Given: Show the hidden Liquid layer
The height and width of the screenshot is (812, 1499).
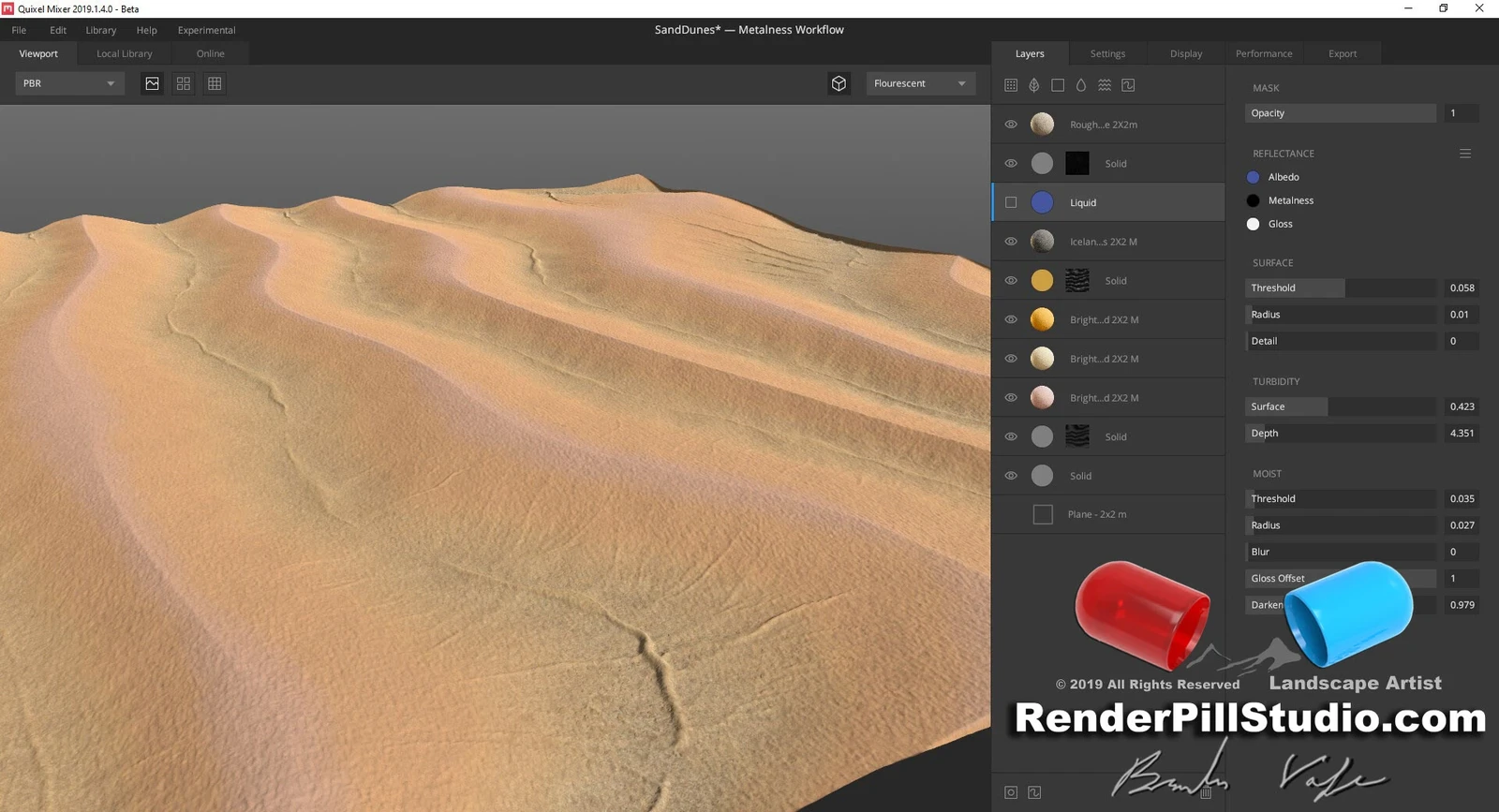Looking at the screenshot, I should pyautogui.click(x=1011, y=202).
